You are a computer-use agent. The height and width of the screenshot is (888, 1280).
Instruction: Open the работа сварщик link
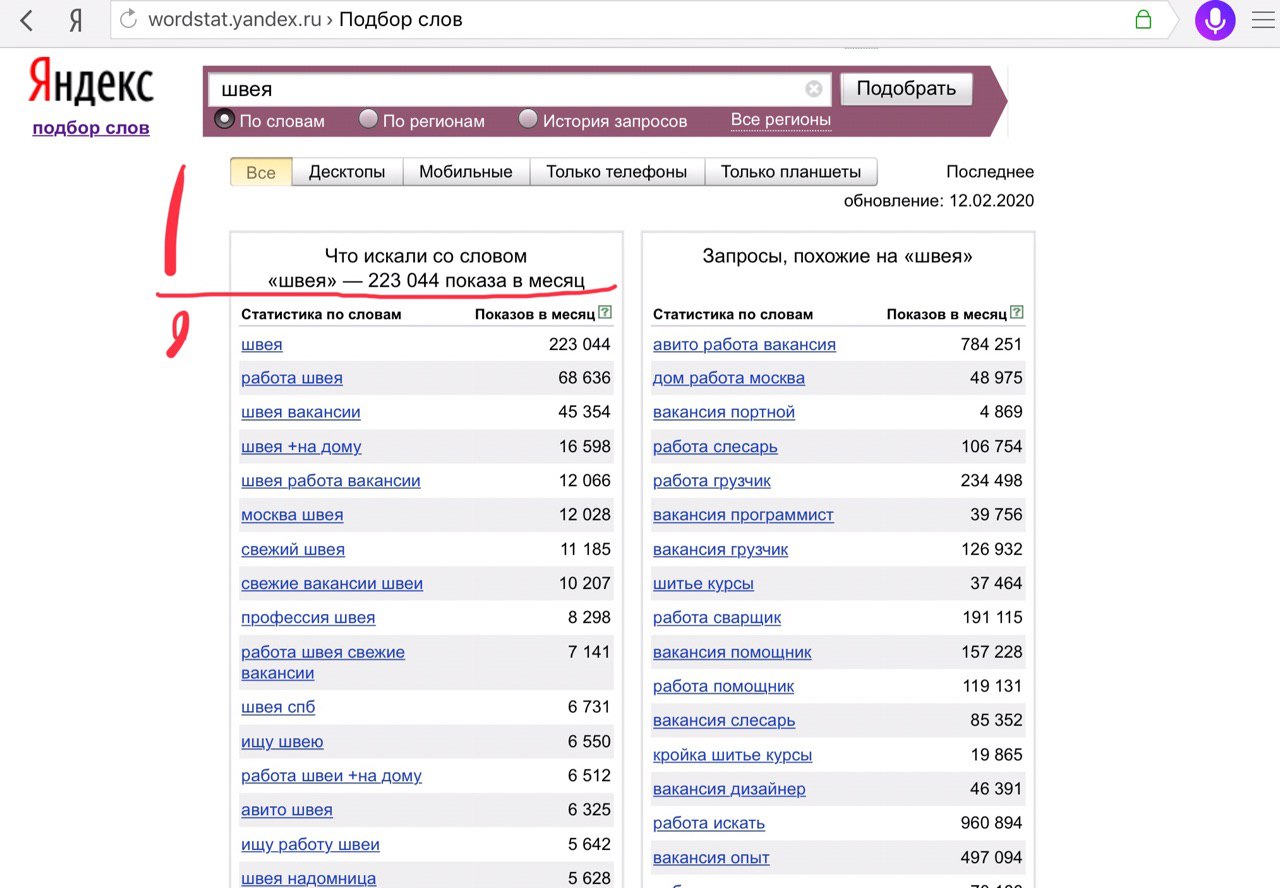[x=717, y=618]
